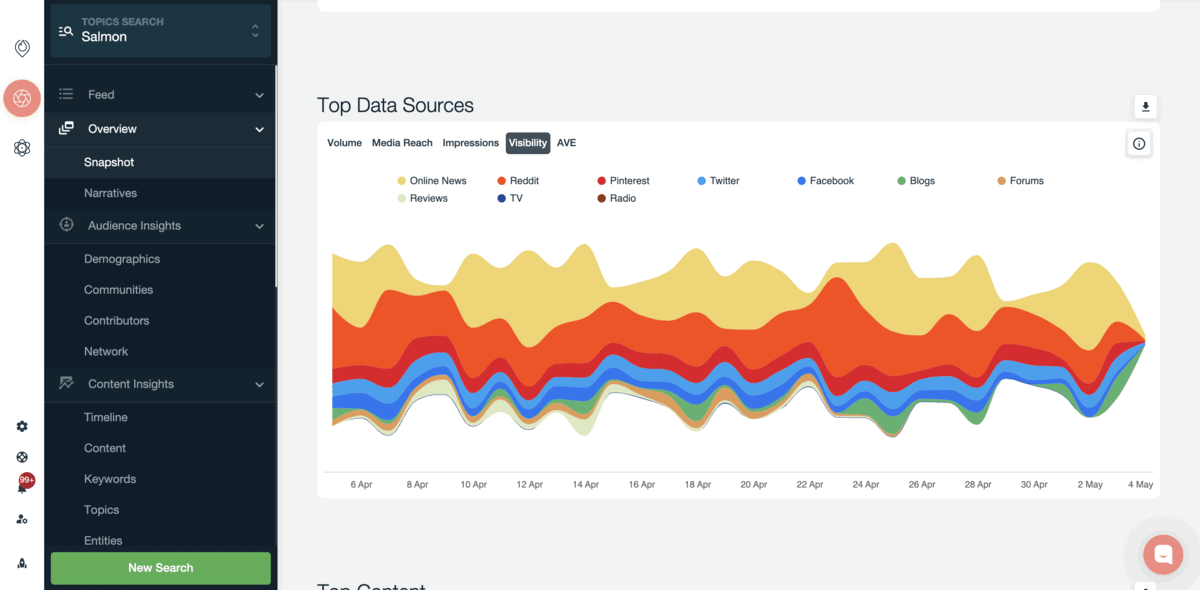The width and height of the screenshot is (1200, 590).
Task: Switch to the Volume tab
Action: click(344, 143)
